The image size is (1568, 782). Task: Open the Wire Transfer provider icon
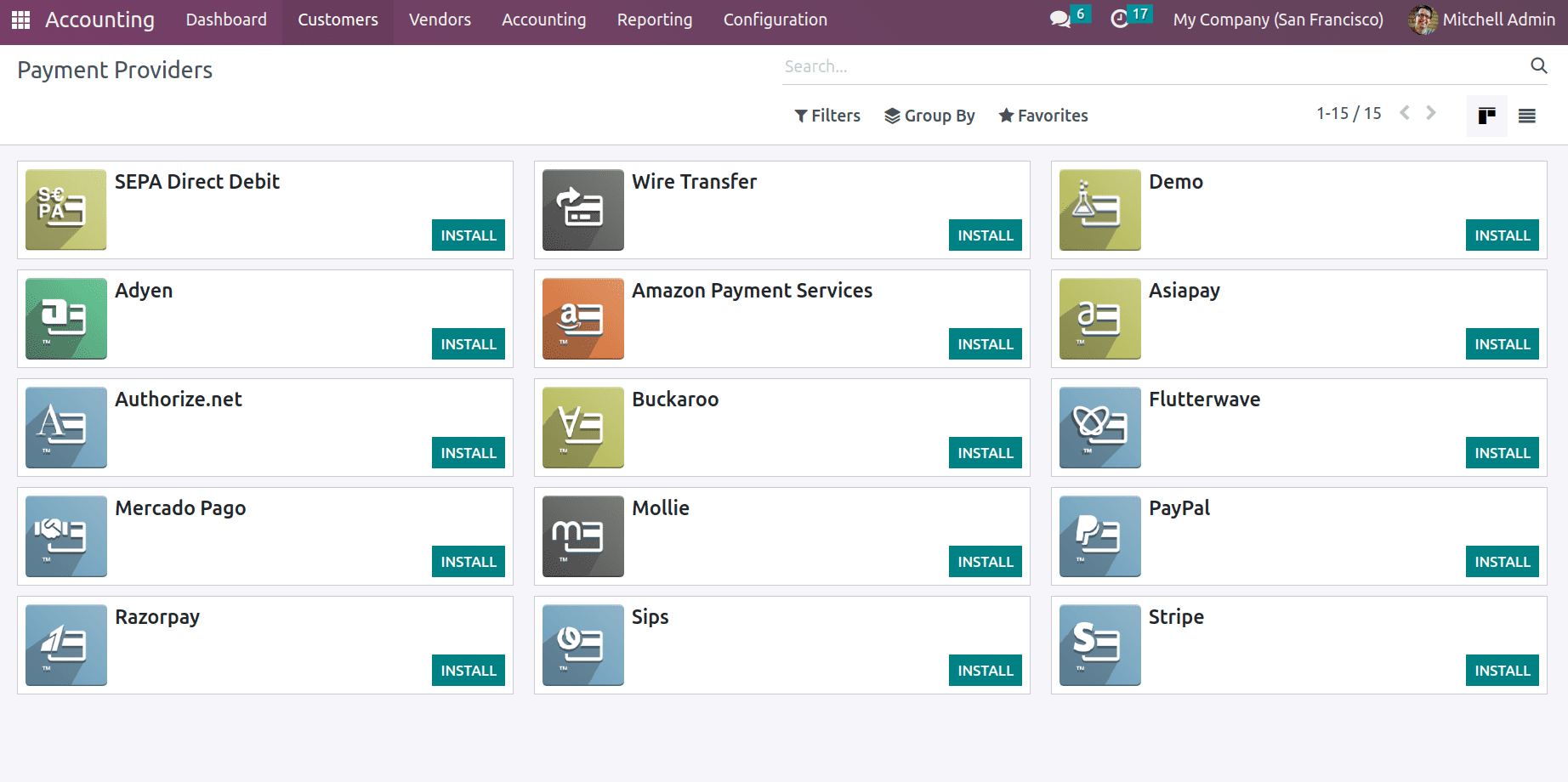tap(582, 210)
